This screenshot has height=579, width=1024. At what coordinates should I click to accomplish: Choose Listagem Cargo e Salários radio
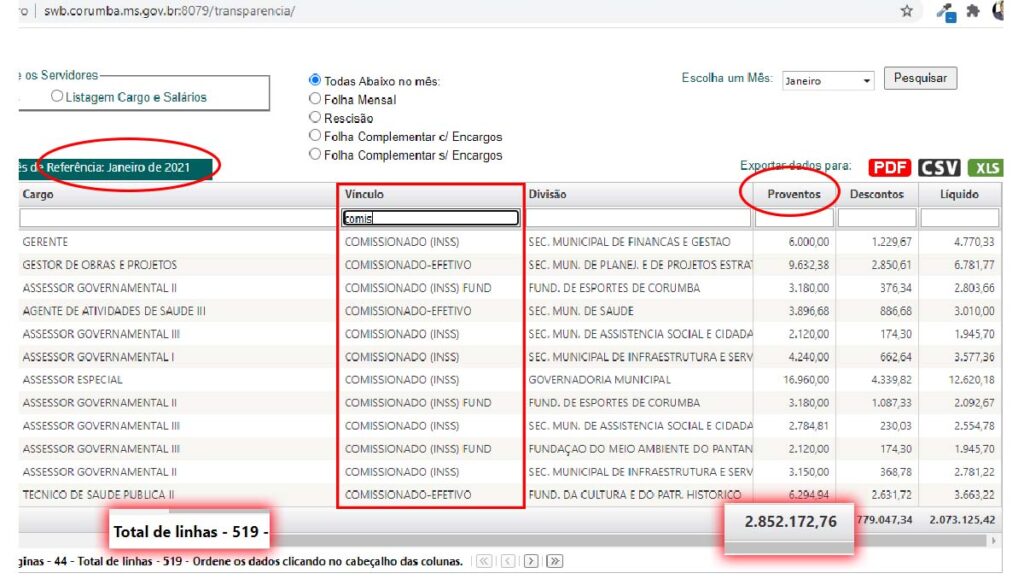point(57,96)
